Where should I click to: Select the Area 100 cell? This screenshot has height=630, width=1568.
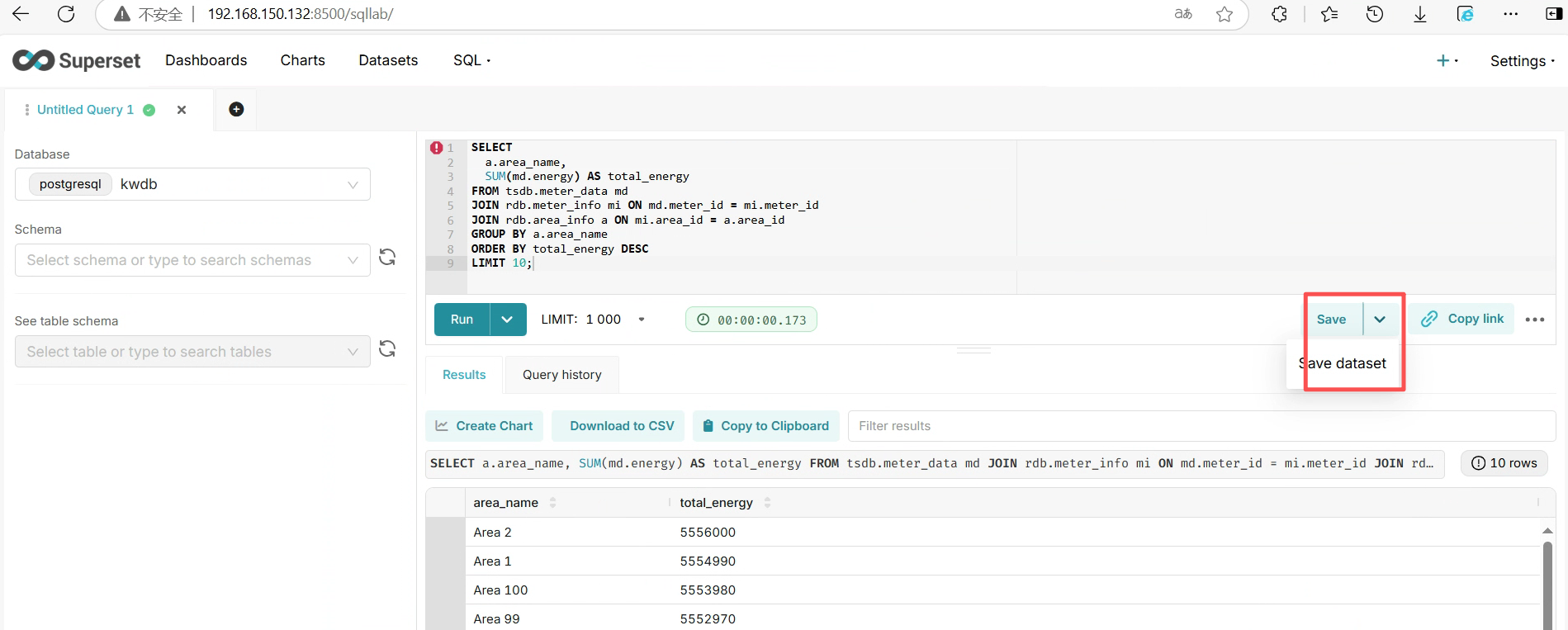500,590
